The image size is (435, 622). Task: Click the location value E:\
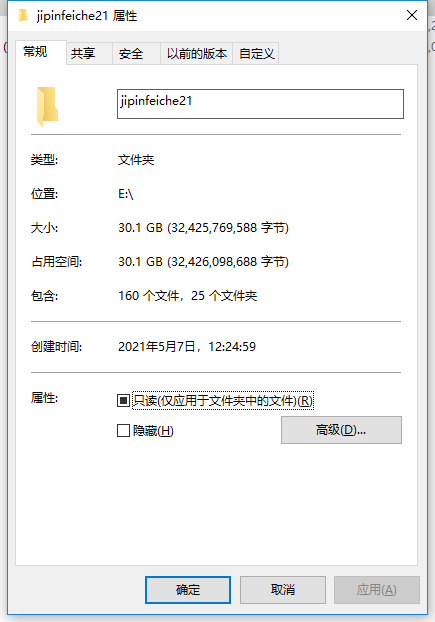coord(125,194)
